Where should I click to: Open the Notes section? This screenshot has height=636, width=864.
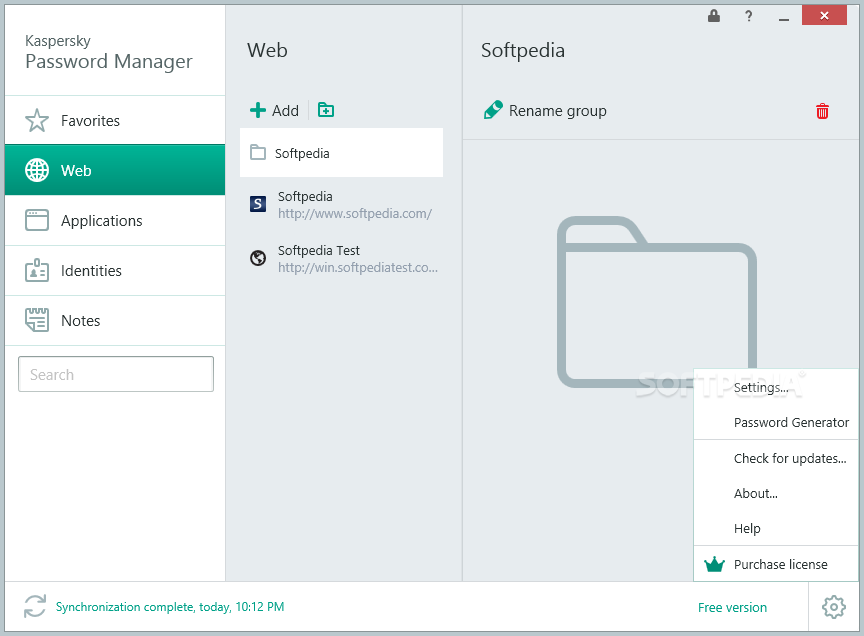click(x=115, y=321)
